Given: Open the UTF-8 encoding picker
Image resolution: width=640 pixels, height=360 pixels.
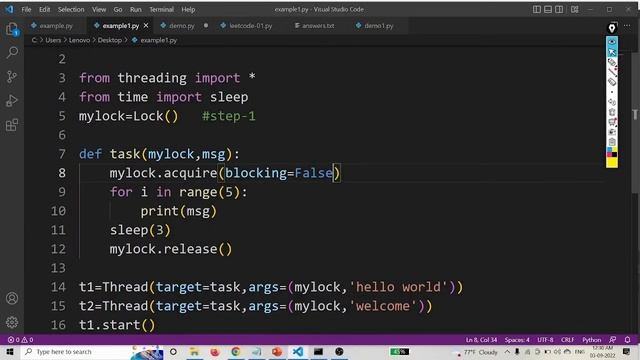Looking at the screenshot, I should [x=545, y=340].
